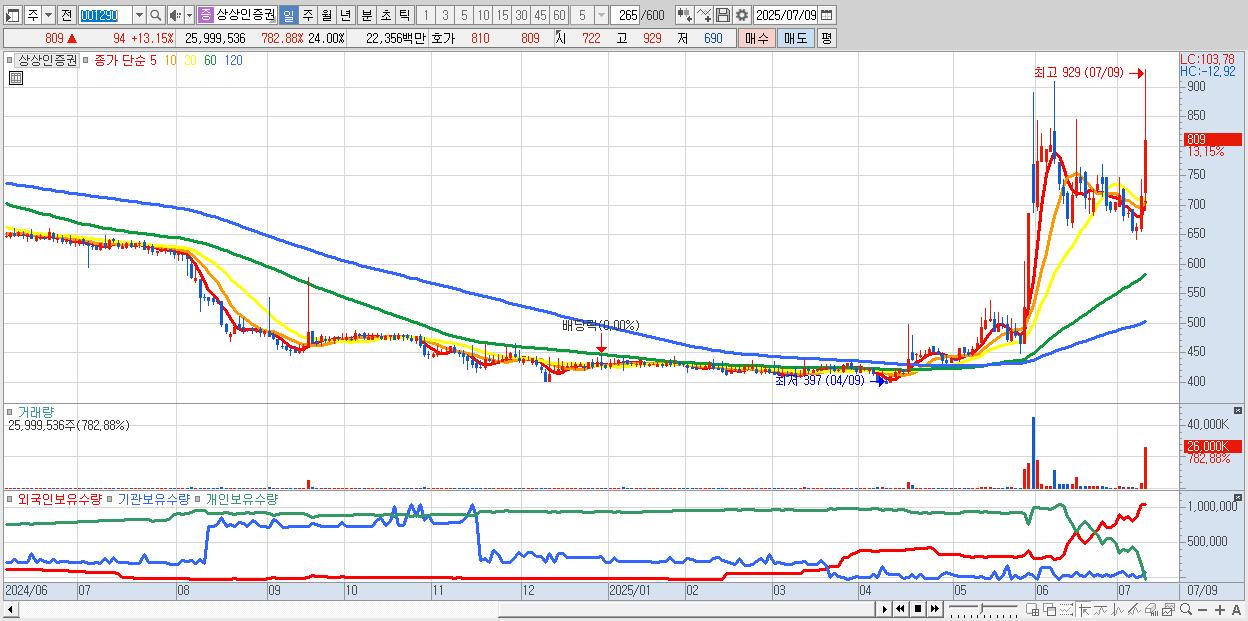Choose the 45 interval button
The image size is (1248, 621).
pos(540,15)
